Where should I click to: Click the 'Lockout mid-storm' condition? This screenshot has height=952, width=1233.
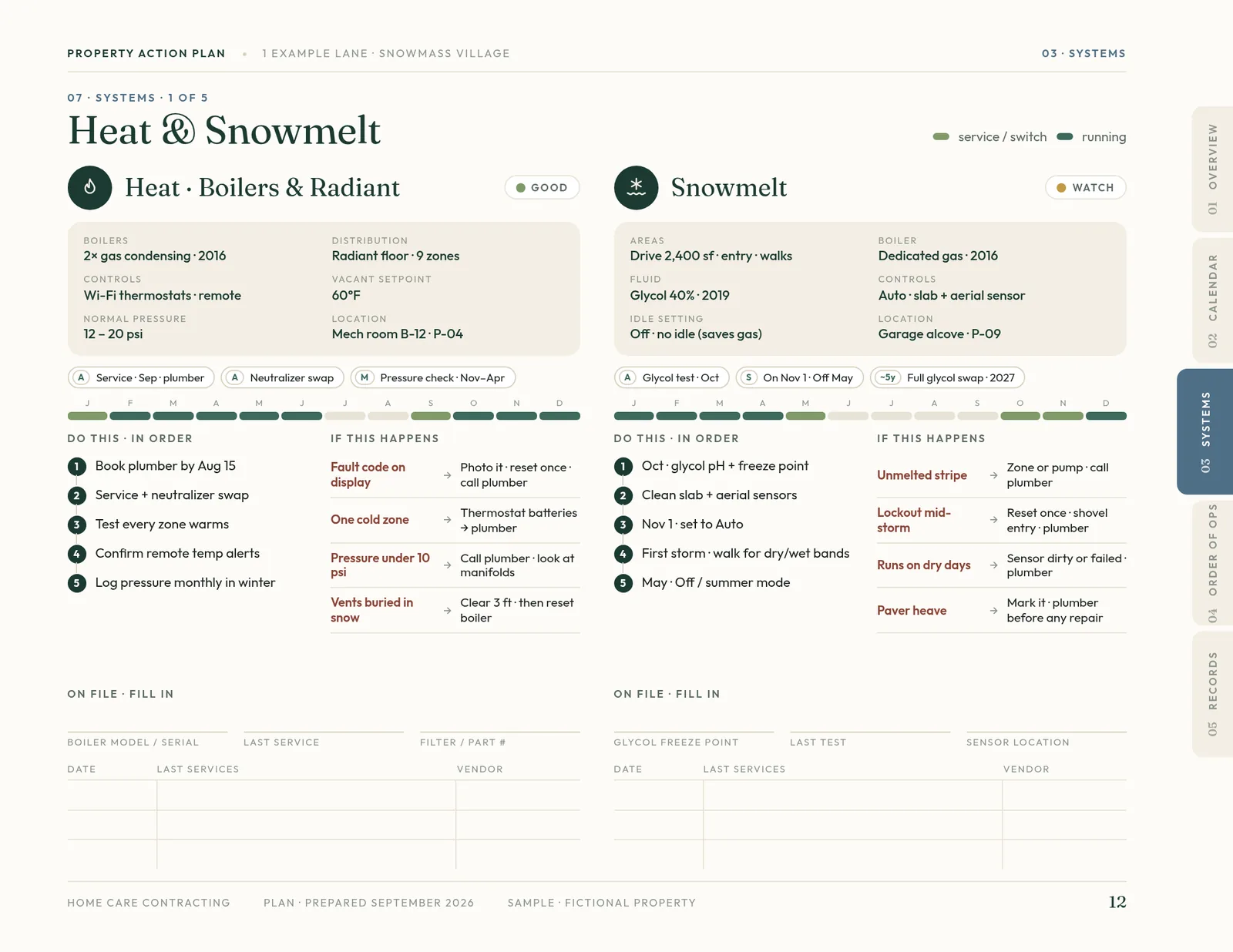pyautogui.click(x=914, y=520)
